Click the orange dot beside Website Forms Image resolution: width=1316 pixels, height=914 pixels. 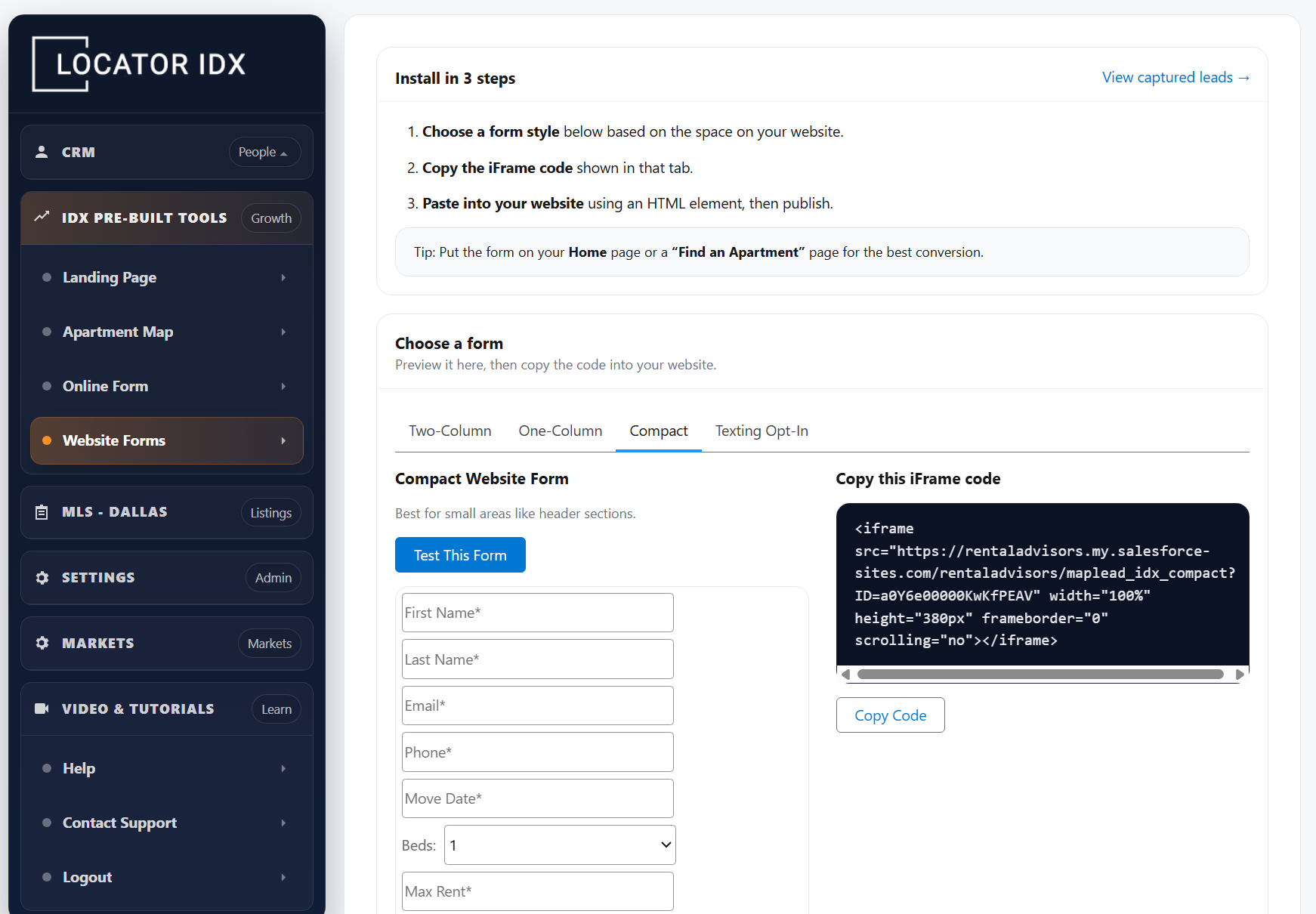click(47, 440)
